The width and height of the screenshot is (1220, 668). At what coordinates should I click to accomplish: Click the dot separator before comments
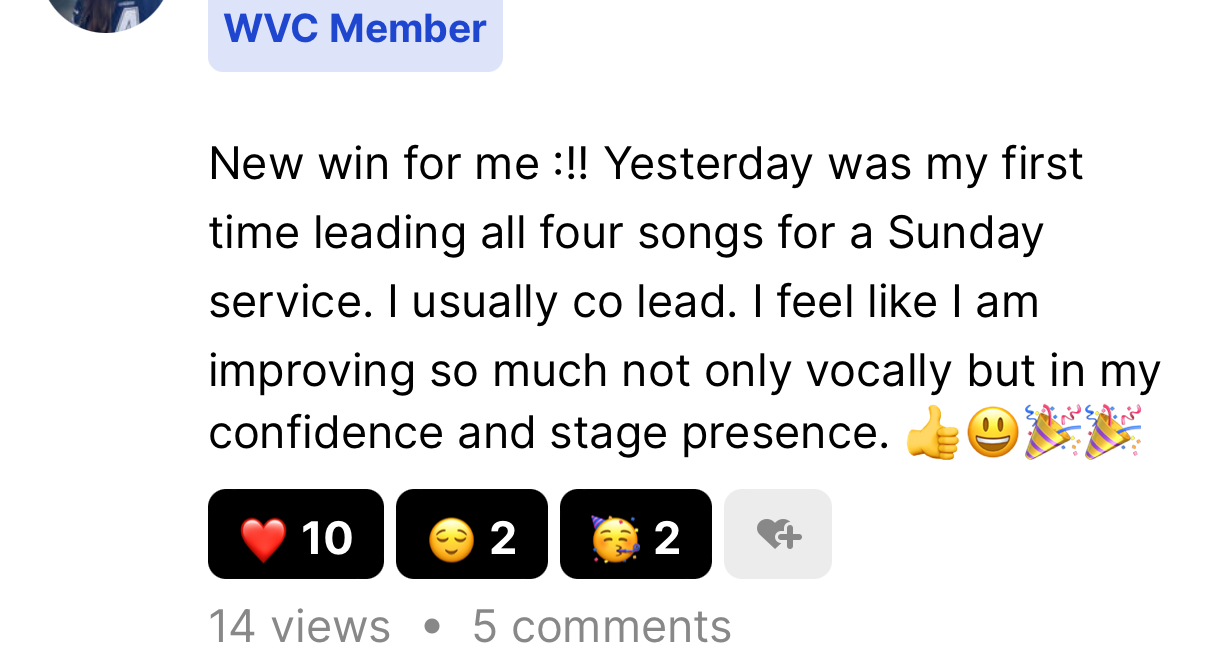coord(432,627)
